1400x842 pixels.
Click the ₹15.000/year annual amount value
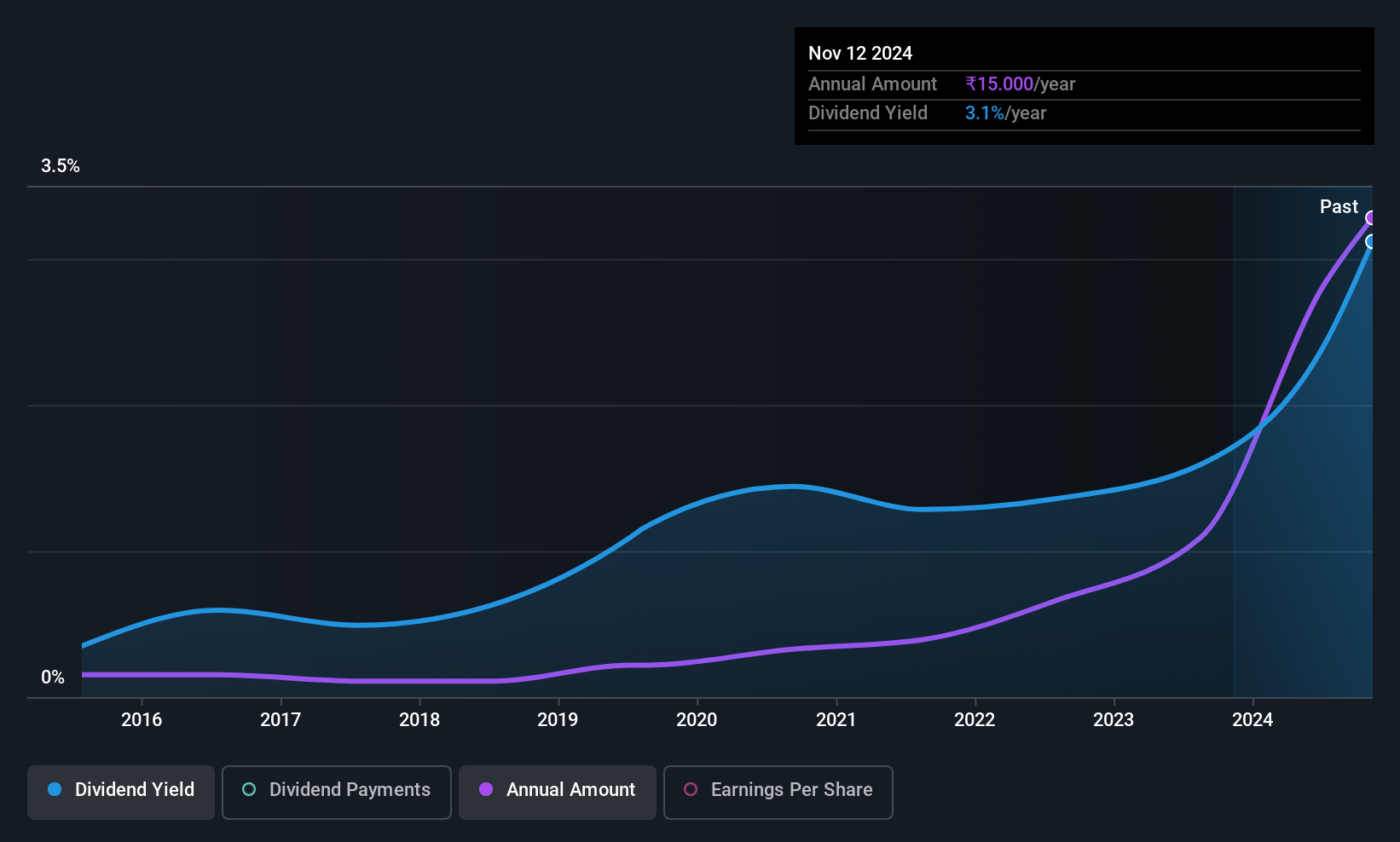tap(1020, 84)
